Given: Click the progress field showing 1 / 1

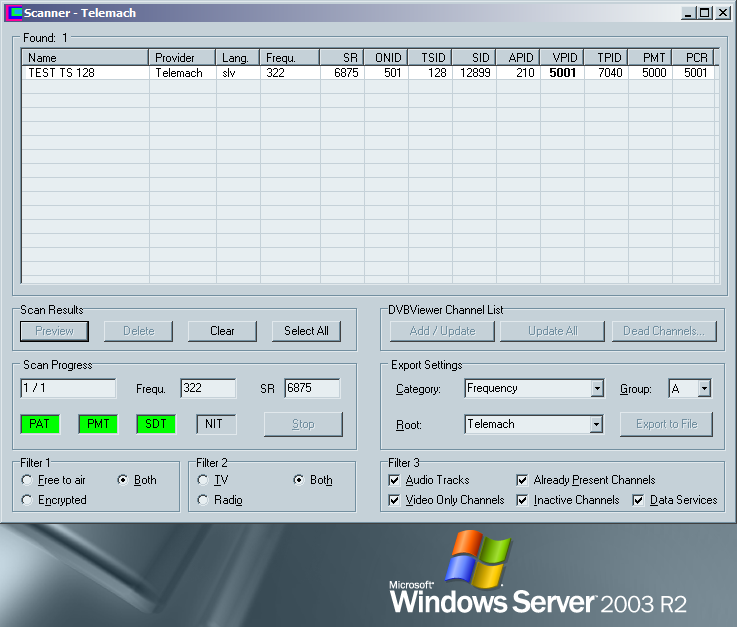Looking at the screenshot, I should click(68, 389).
